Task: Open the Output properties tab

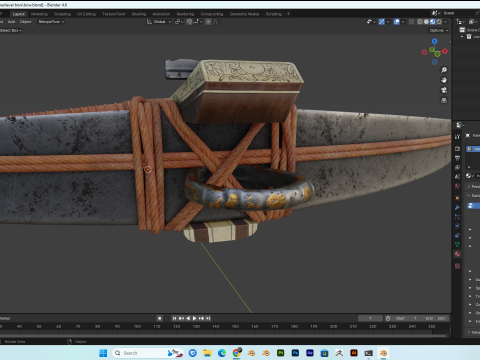Action: [x=457, y=158]
